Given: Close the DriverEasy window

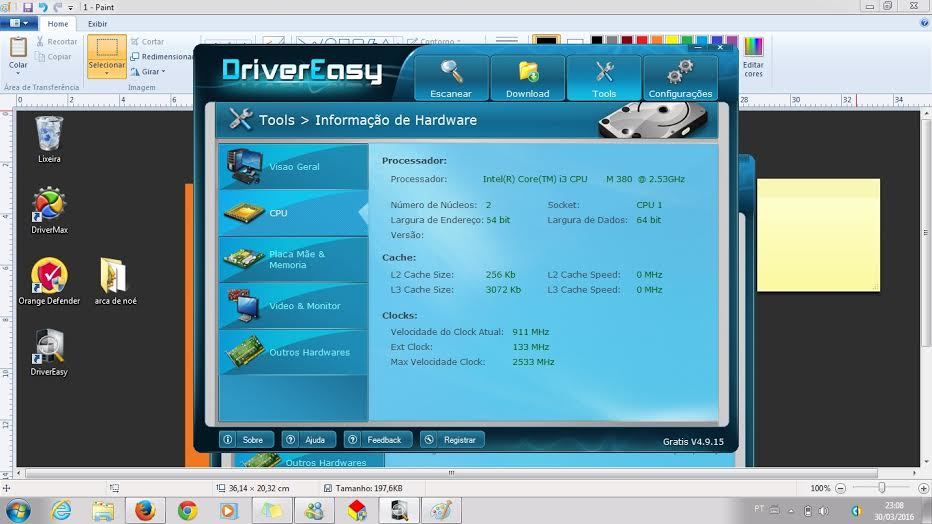Looking at the screenshot, I should [720, 48].
